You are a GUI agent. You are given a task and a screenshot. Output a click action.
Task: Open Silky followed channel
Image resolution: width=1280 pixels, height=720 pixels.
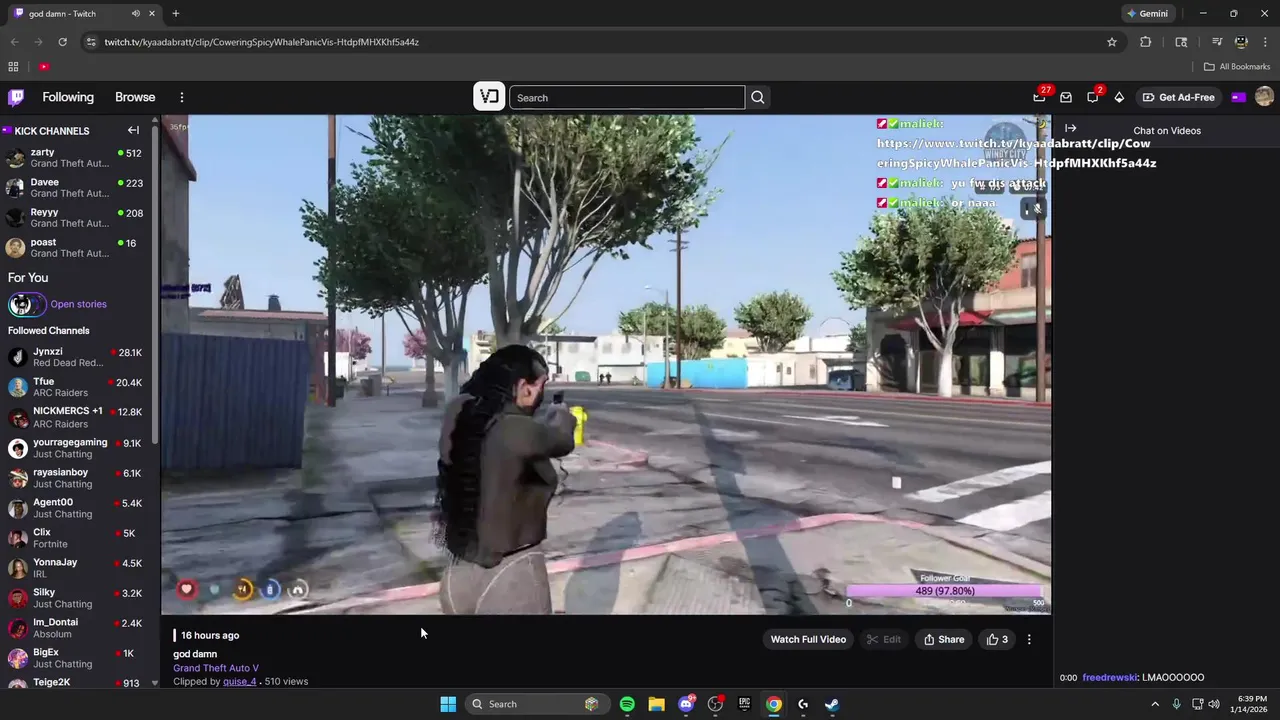(75, 598)
